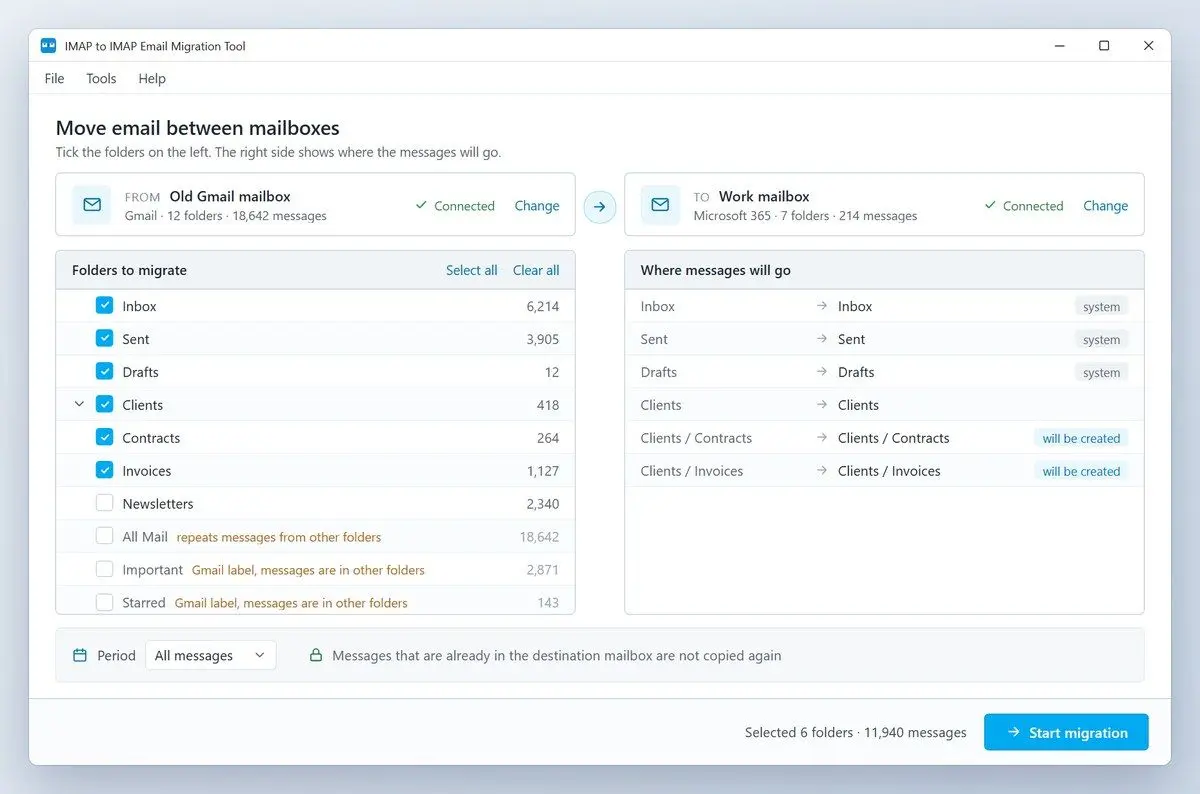Image resolution: width=1200 pixels, height=794 pixels.
Task: Click the Newsletters message count 2,340
Action: point(543,504)
